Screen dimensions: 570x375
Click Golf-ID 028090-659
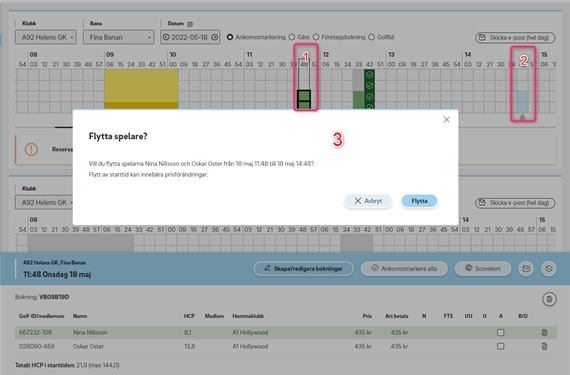click(37, 346)
